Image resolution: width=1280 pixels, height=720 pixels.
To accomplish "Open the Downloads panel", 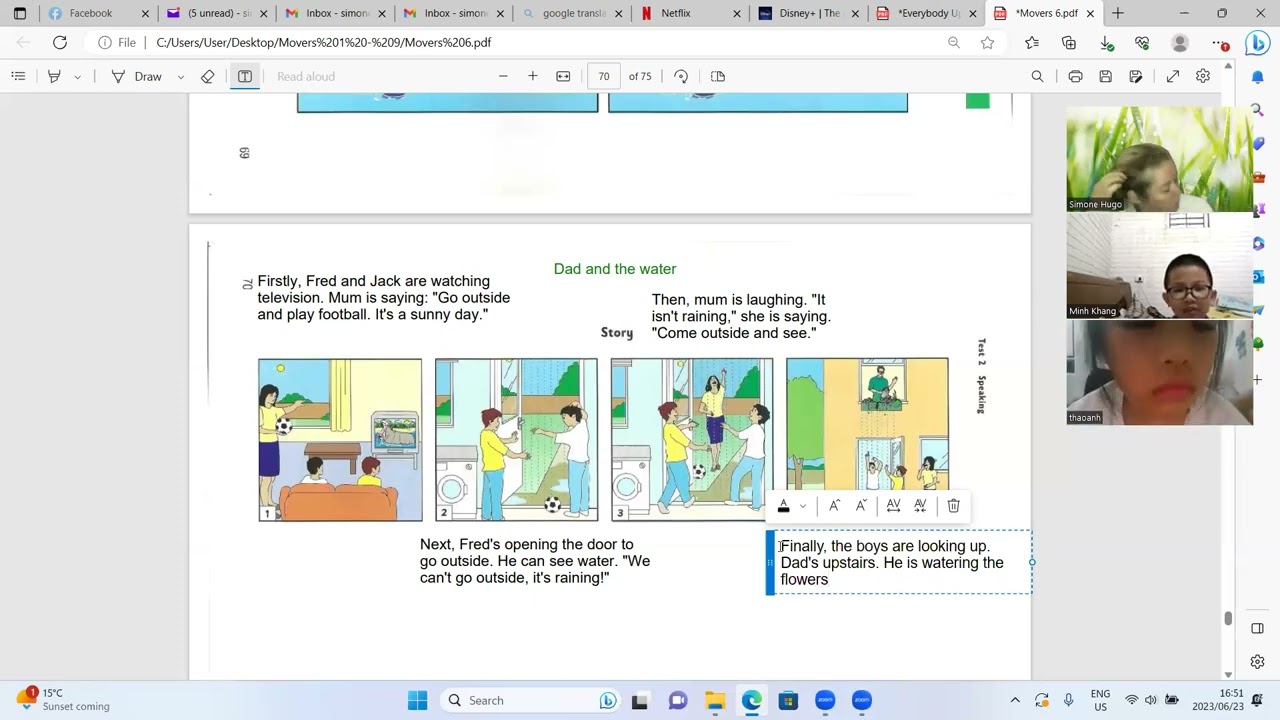I will [1106, 43].
